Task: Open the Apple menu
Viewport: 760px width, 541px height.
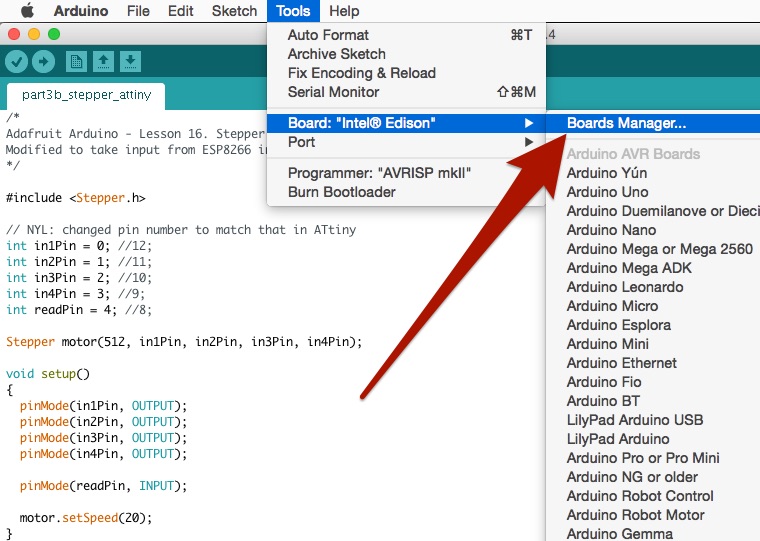Action: click(28, 11)
